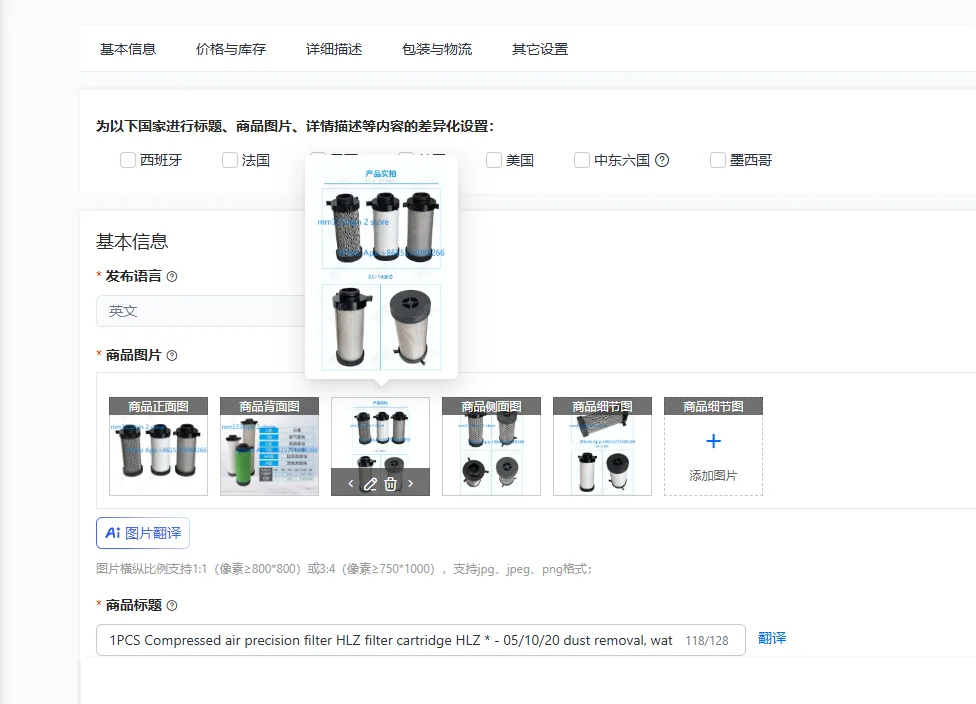976x704 pixels.
Task: Focus the product title input field
Action: 421,640
